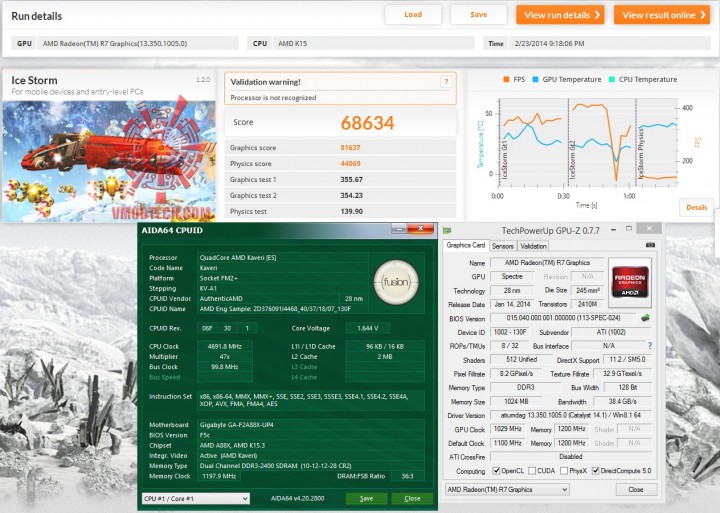Click the GPU-Z Name field
720x513 pixels.
pos(547,263)
